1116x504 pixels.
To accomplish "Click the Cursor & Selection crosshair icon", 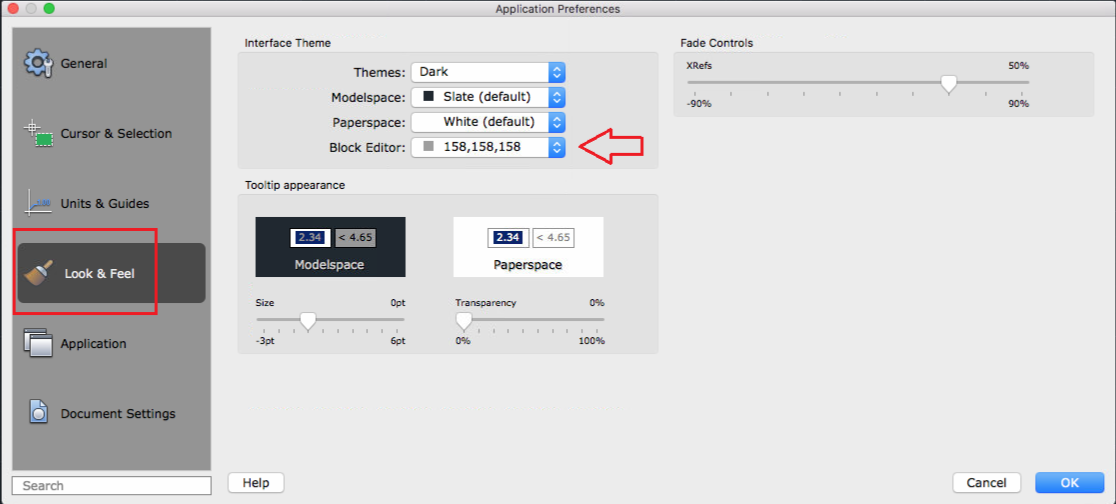I will point(38,133).
